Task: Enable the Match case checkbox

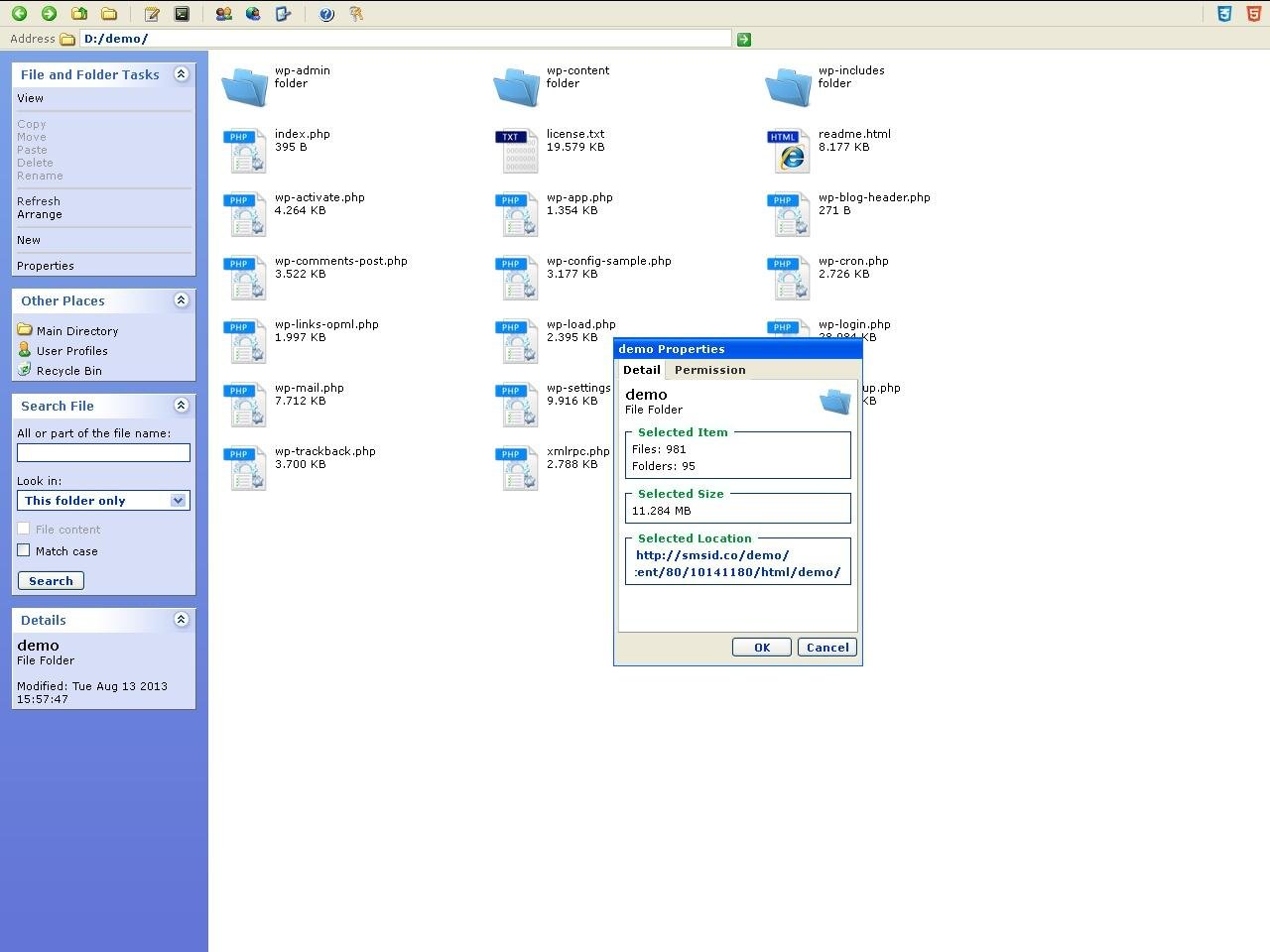Action: (23, 550)
